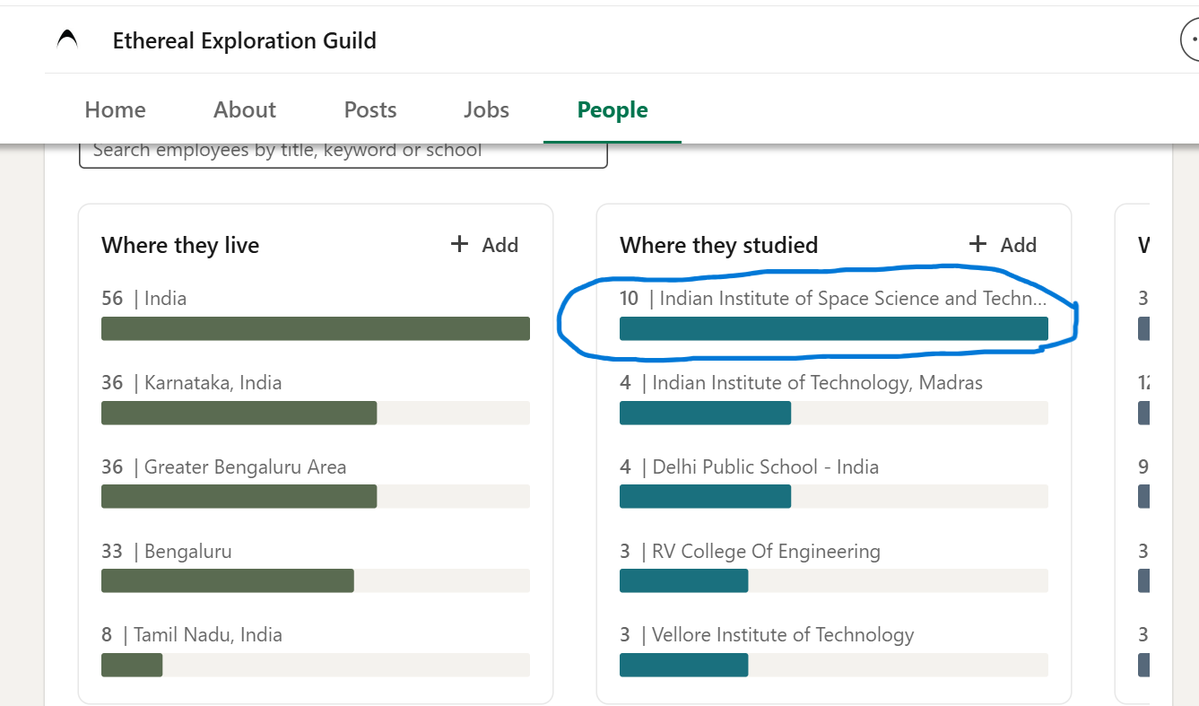Click '10 | Indian Institute of Space Science' label

tap(833, 298)
